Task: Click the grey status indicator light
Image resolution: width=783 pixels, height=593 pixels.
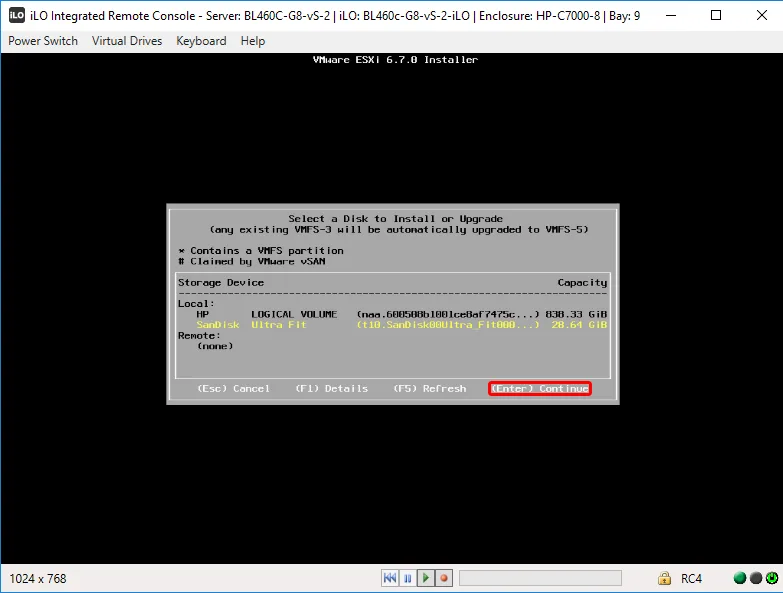Action: click(756, 578)
